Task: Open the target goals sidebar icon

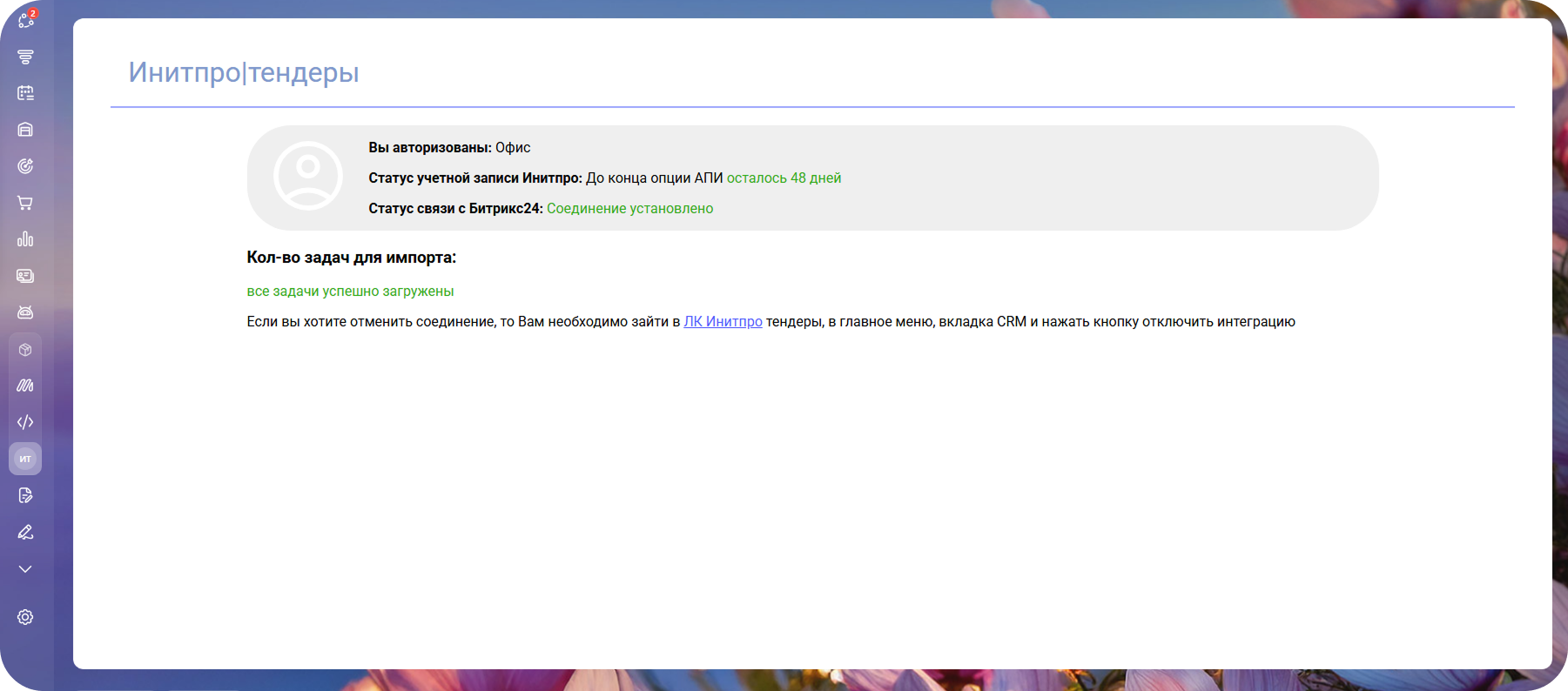Action: [25, 166]
